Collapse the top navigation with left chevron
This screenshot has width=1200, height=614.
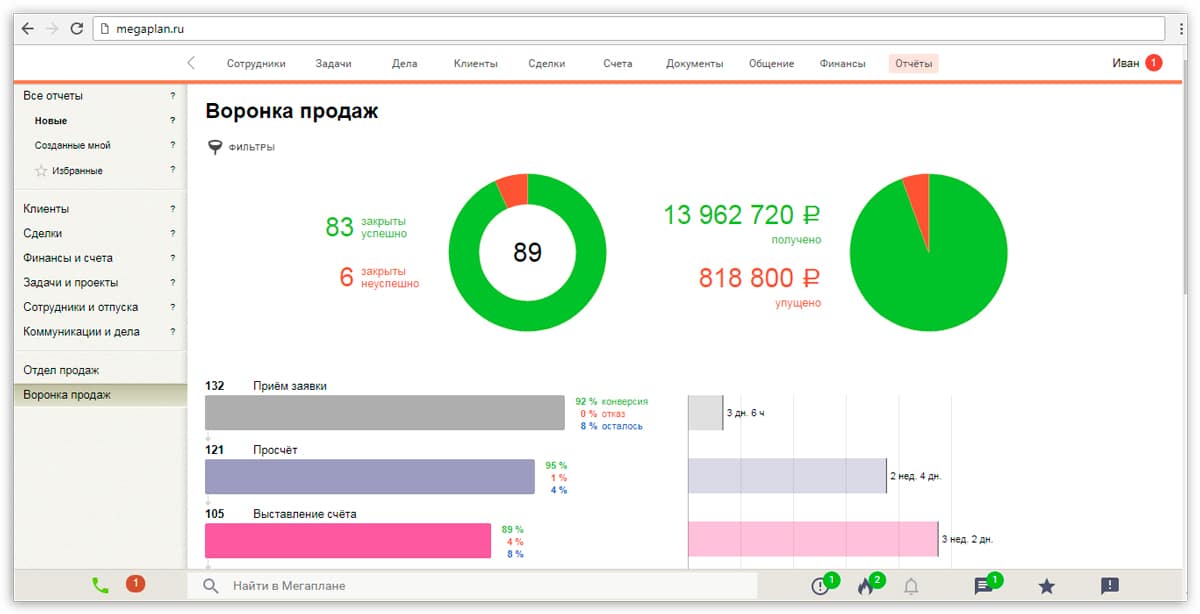point(191,63)
